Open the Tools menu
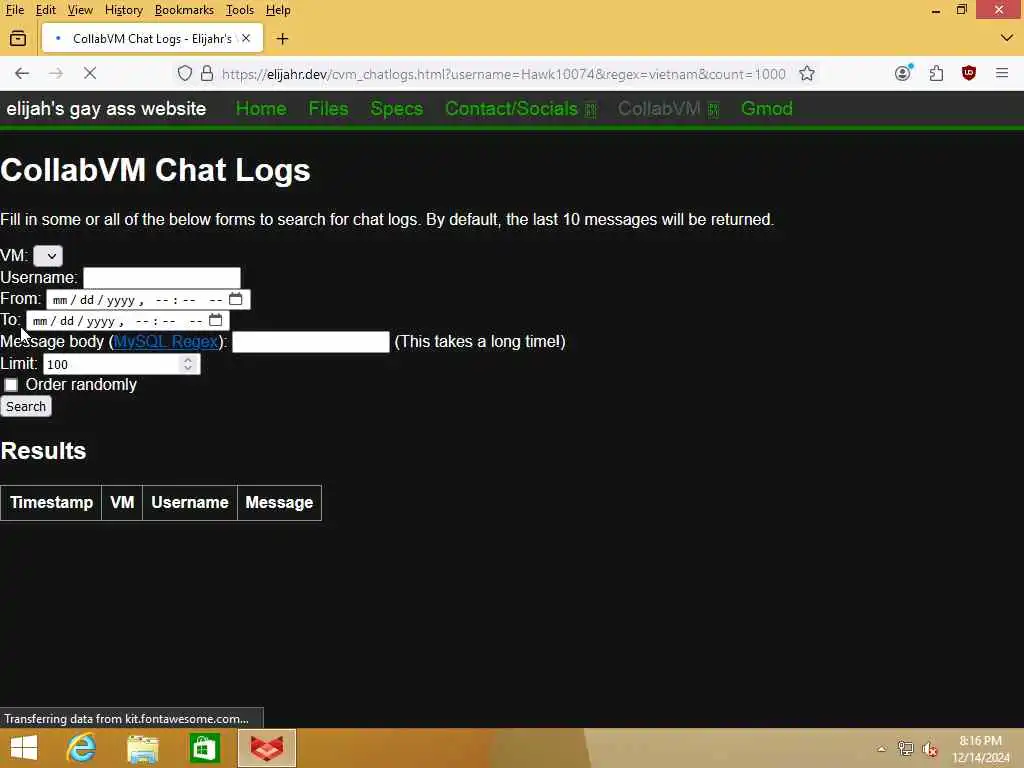This screenshot has height=768, width=1024. pyautogui.click(x=240, y=10)
